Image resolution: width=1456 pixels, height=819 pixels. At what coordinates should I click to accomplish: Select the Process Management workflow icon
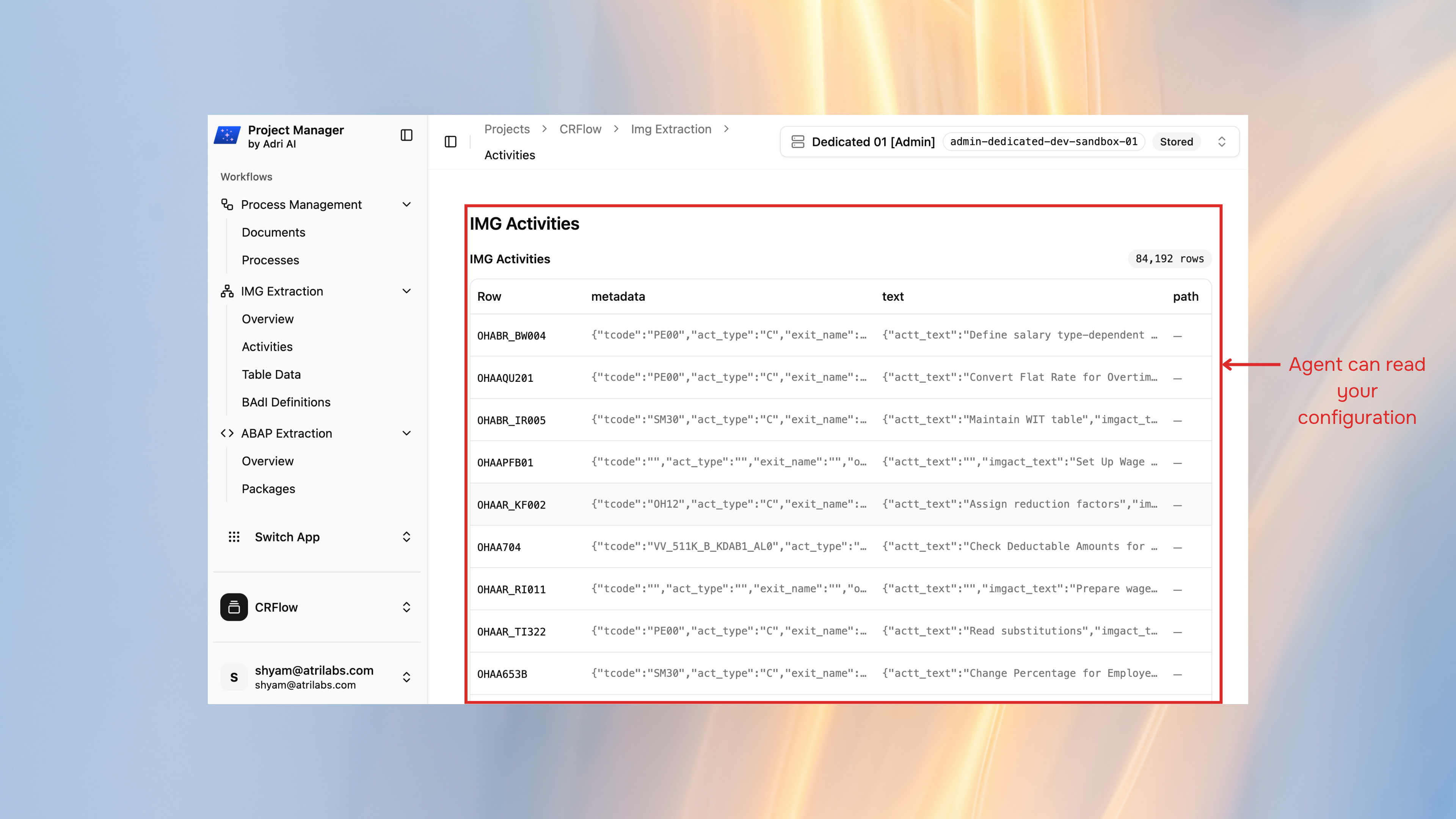[227, 205]
